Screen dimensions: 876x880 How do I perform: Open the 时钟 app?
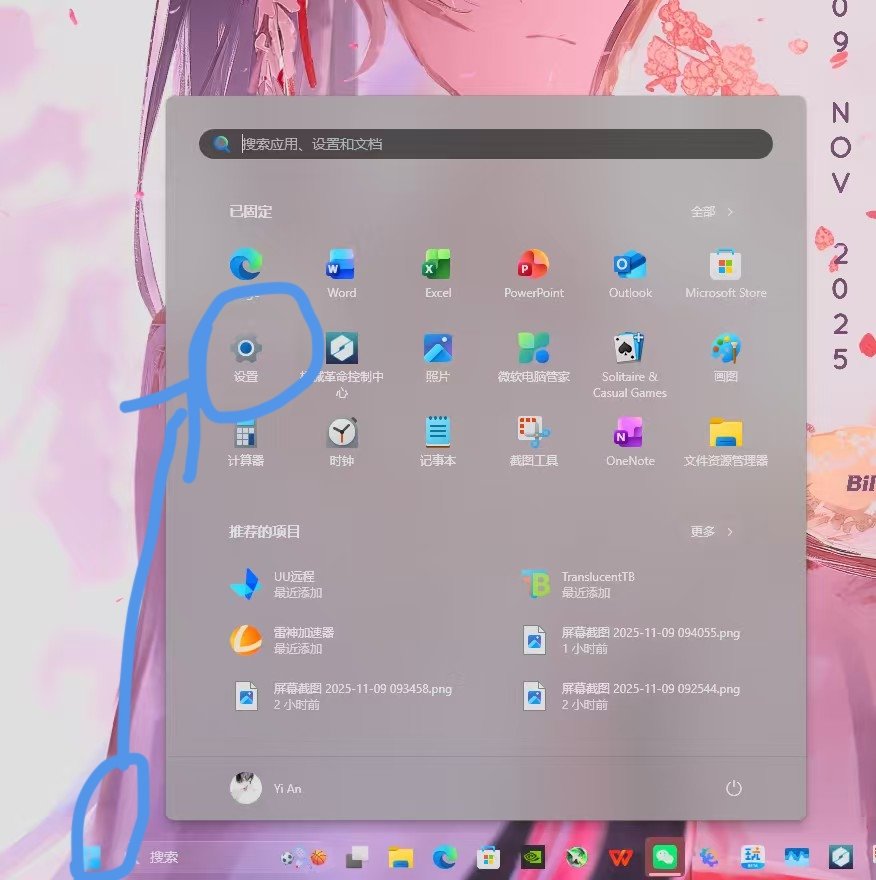click(x=342, y=433)
